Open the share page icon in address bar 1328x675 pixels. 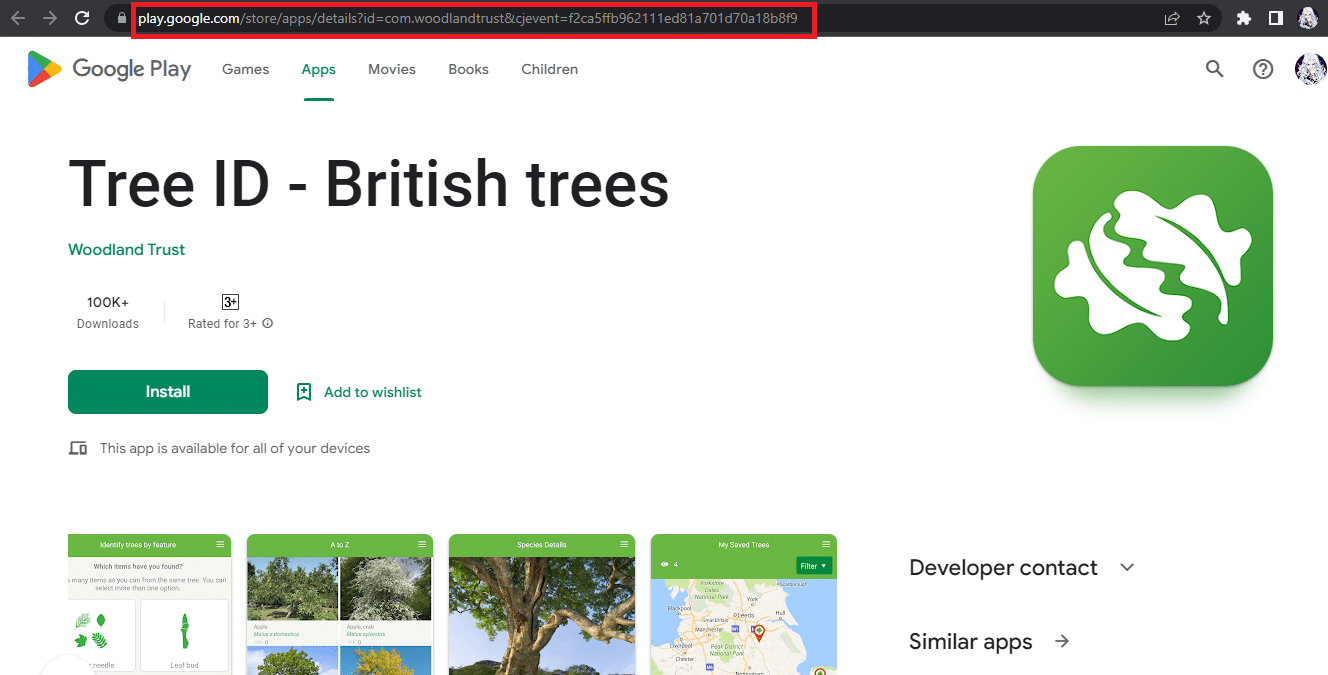1172,18
